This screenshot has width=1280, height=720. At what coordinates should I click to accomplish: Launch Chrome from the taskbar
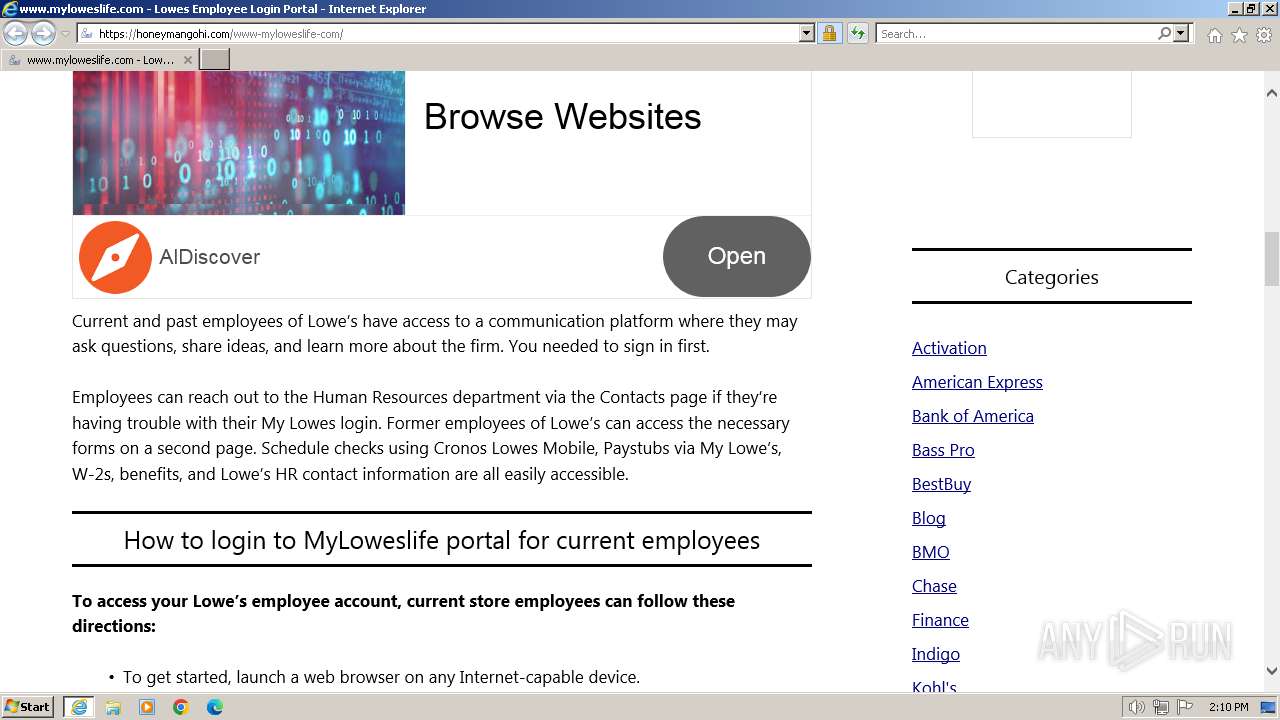pyautogui.click(x=181, y=707)
